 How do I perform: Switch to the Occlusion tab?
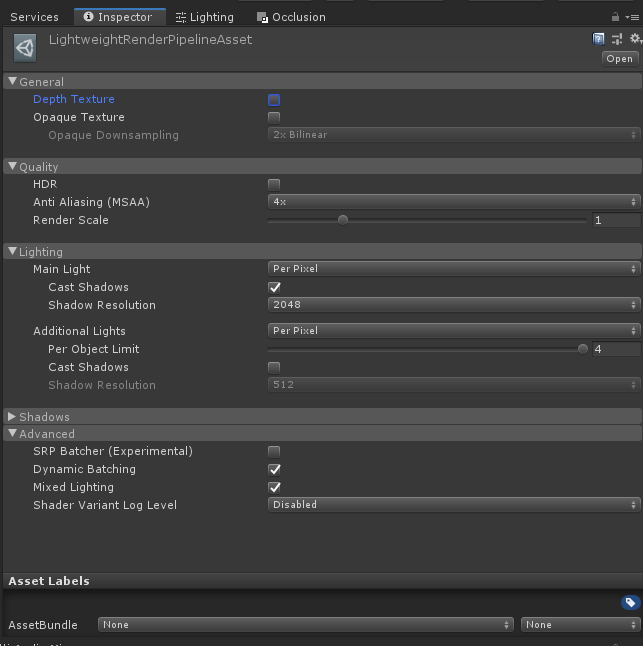point(291,17)
